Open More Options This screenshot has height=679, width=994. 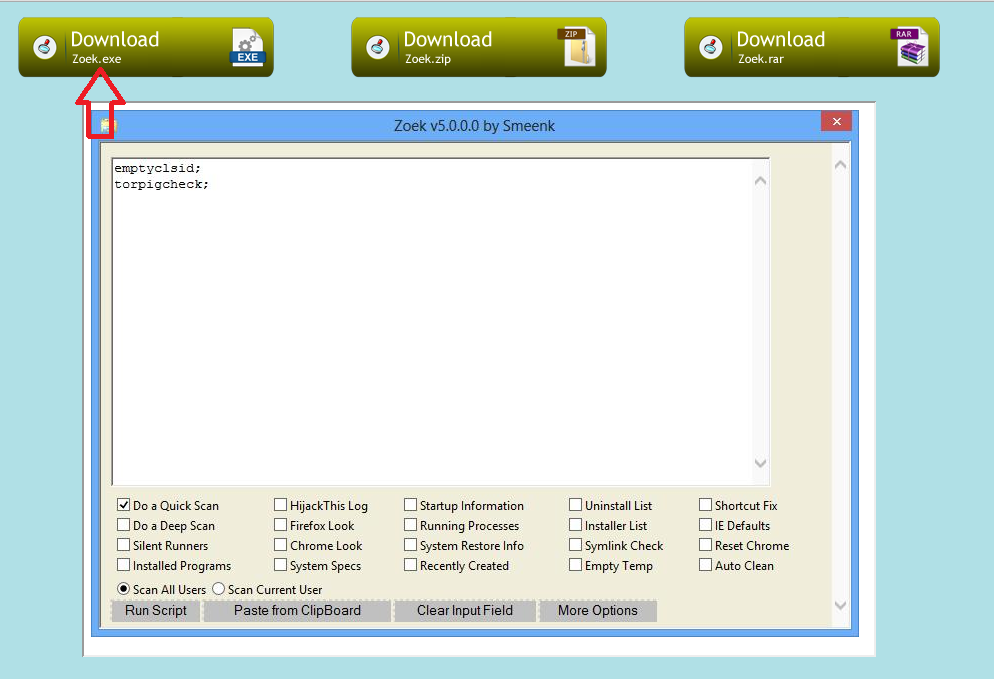[x=598, y=611]
